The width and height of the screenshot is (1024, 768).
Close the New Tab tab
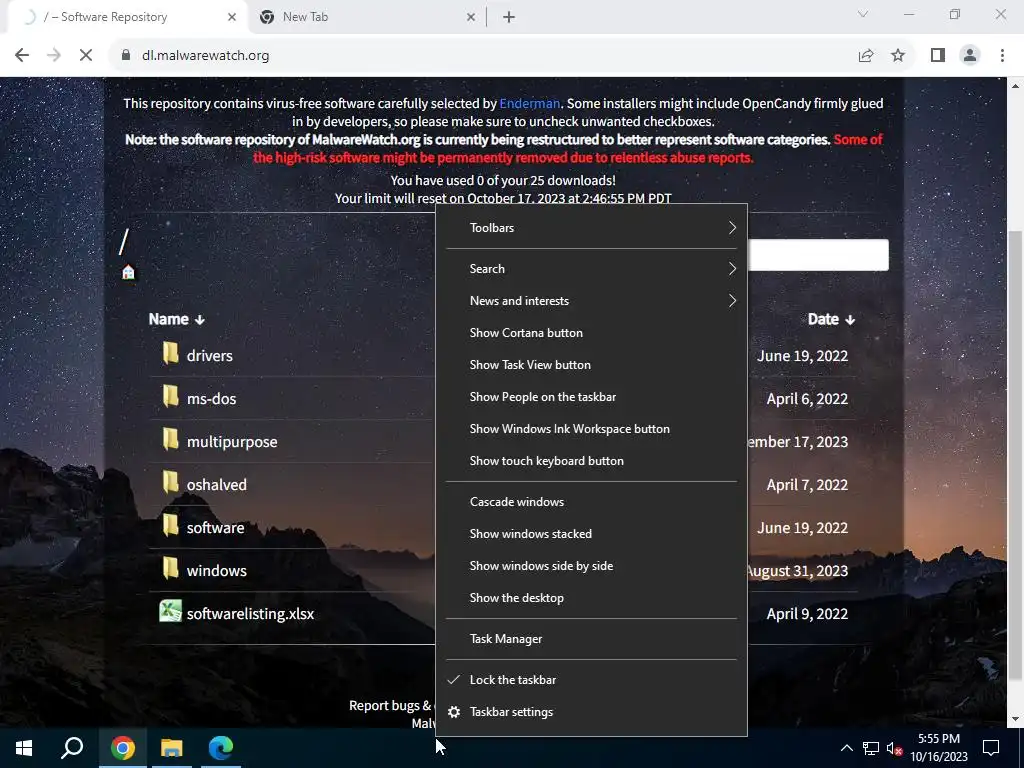(x=471, y=17)
